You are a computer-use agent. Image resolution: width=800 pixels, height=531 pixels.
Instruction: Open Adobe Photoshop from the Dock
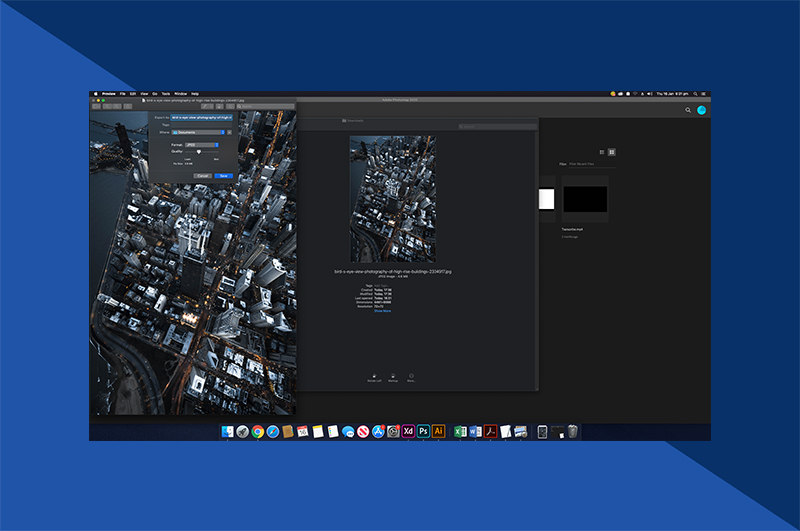click(x=423, y=432)
